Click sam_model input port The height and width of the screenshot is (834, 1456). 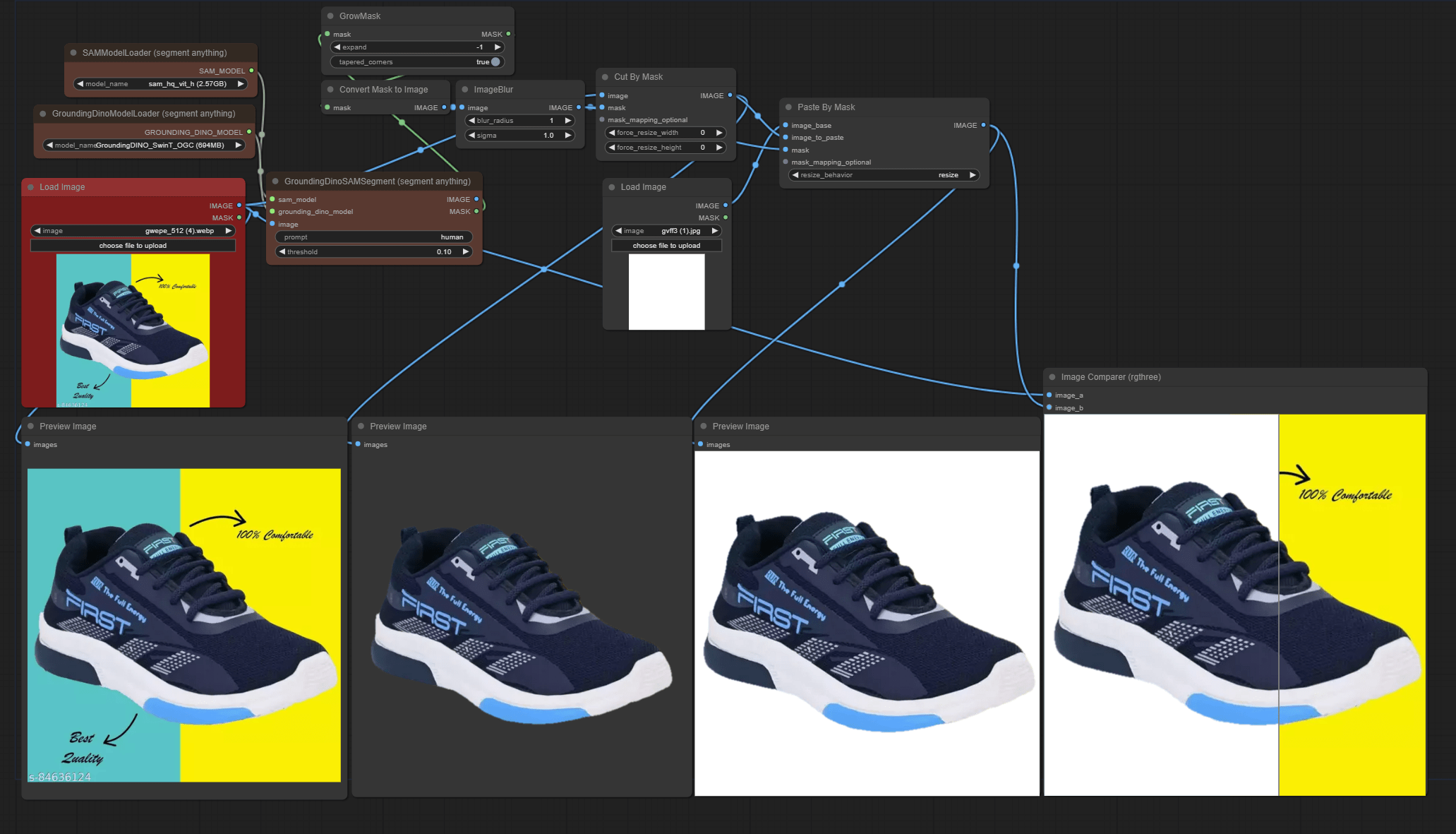click(272, 199)
